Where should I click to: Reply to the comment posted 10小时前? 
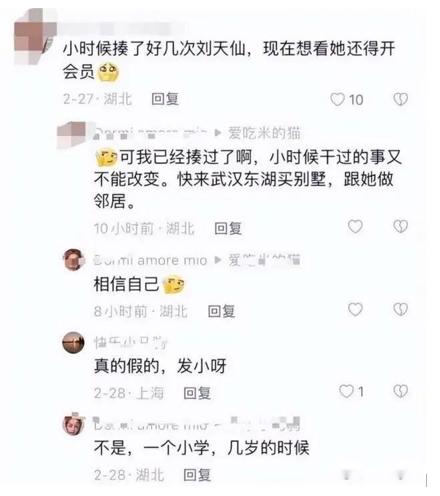click(228, 228)
